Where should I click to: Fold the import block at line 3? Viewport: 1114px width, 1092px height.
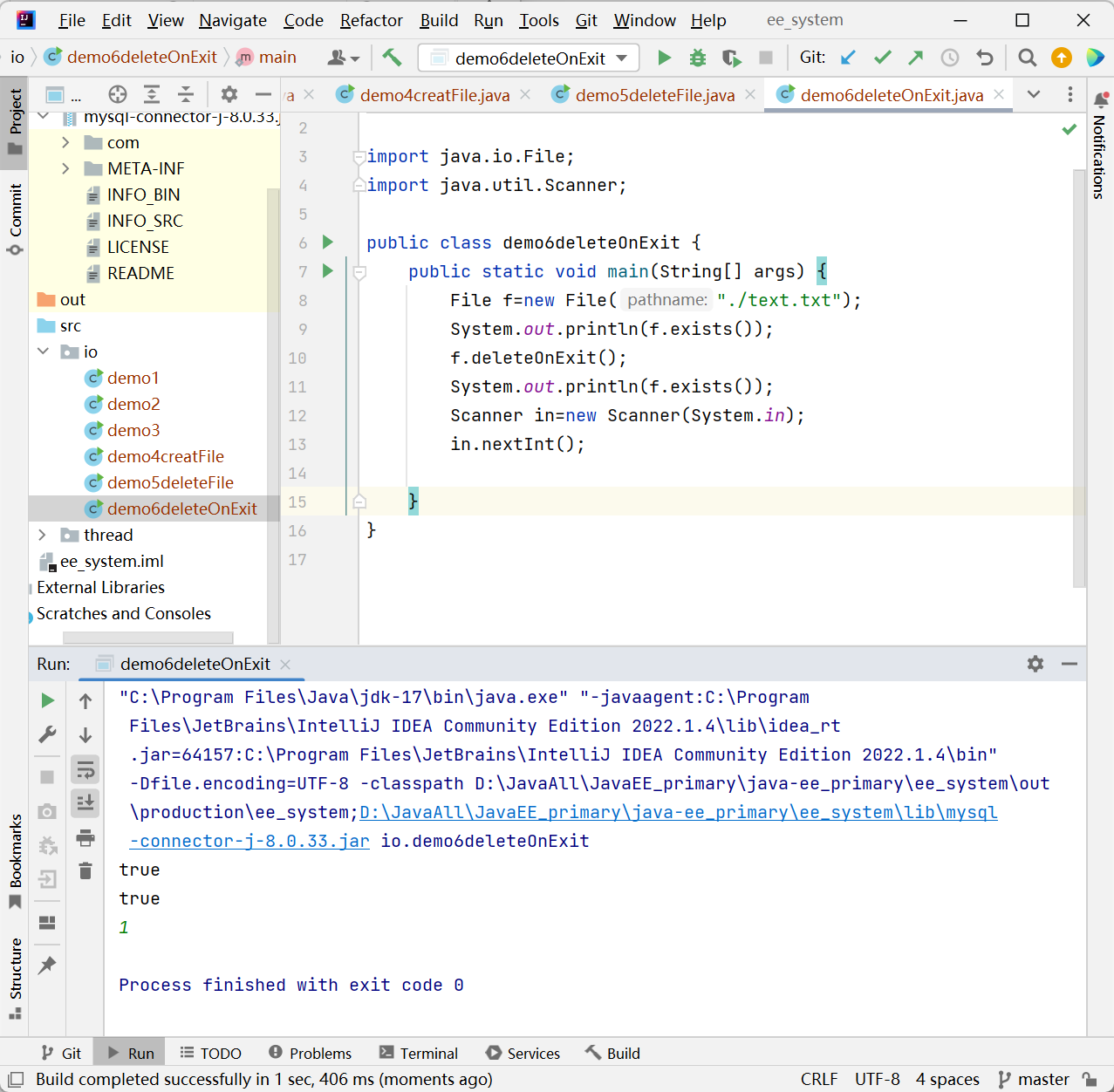click(x=359, y=157)
